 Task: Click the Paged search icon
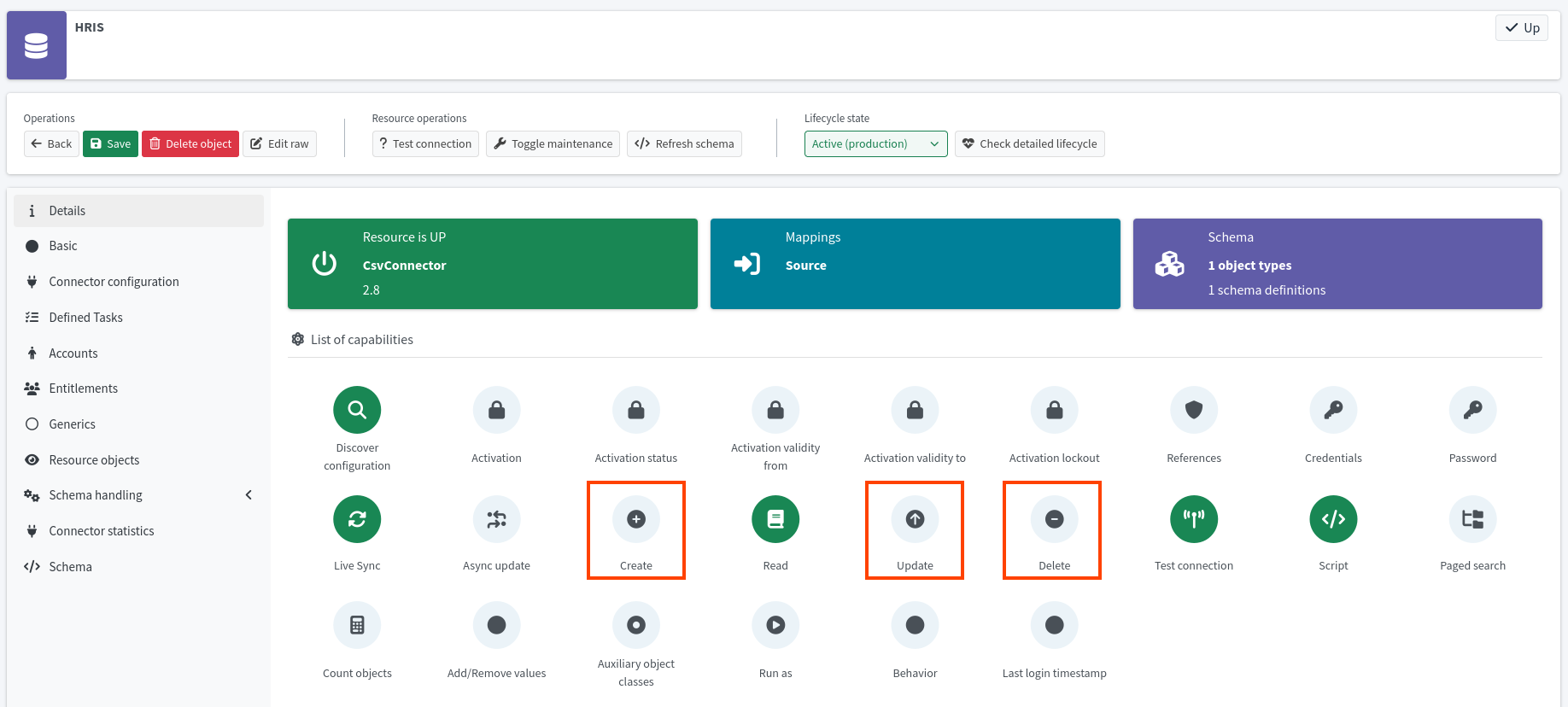(x=1473, y=519)
